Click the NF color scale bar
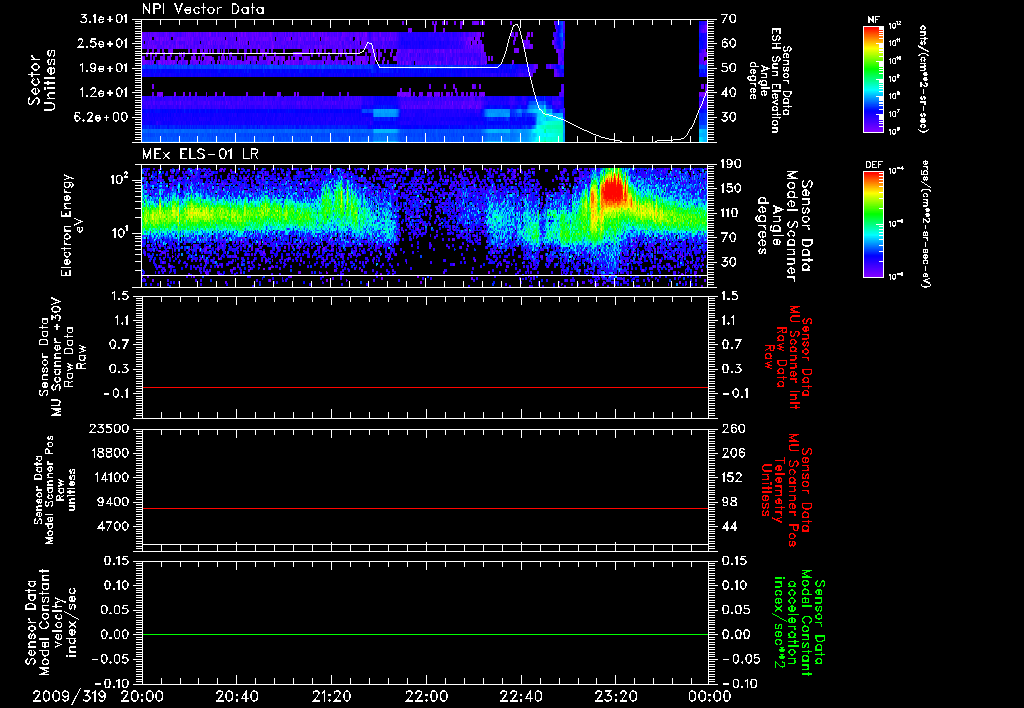The width and height of the screenshot is (1024, 708). tap(874, 79)
